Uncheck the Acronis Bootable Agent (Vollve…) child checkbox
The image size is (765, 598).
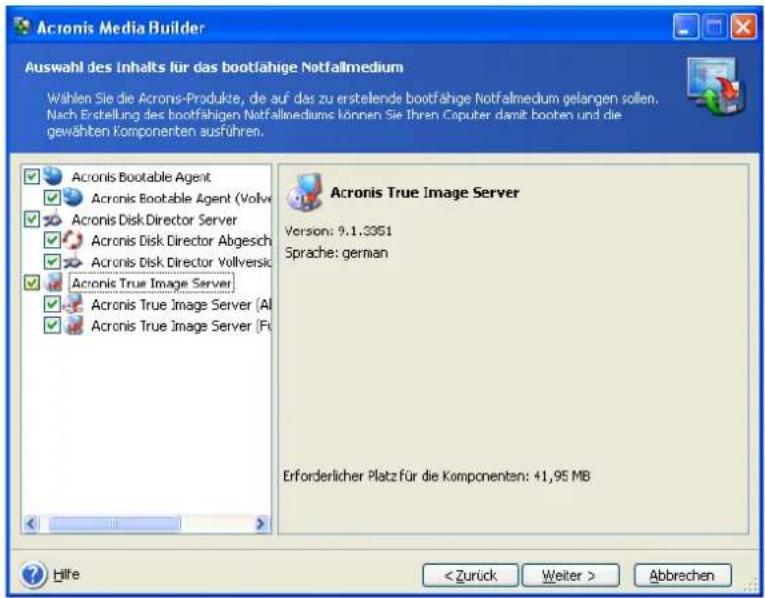(x=52, y=198)
